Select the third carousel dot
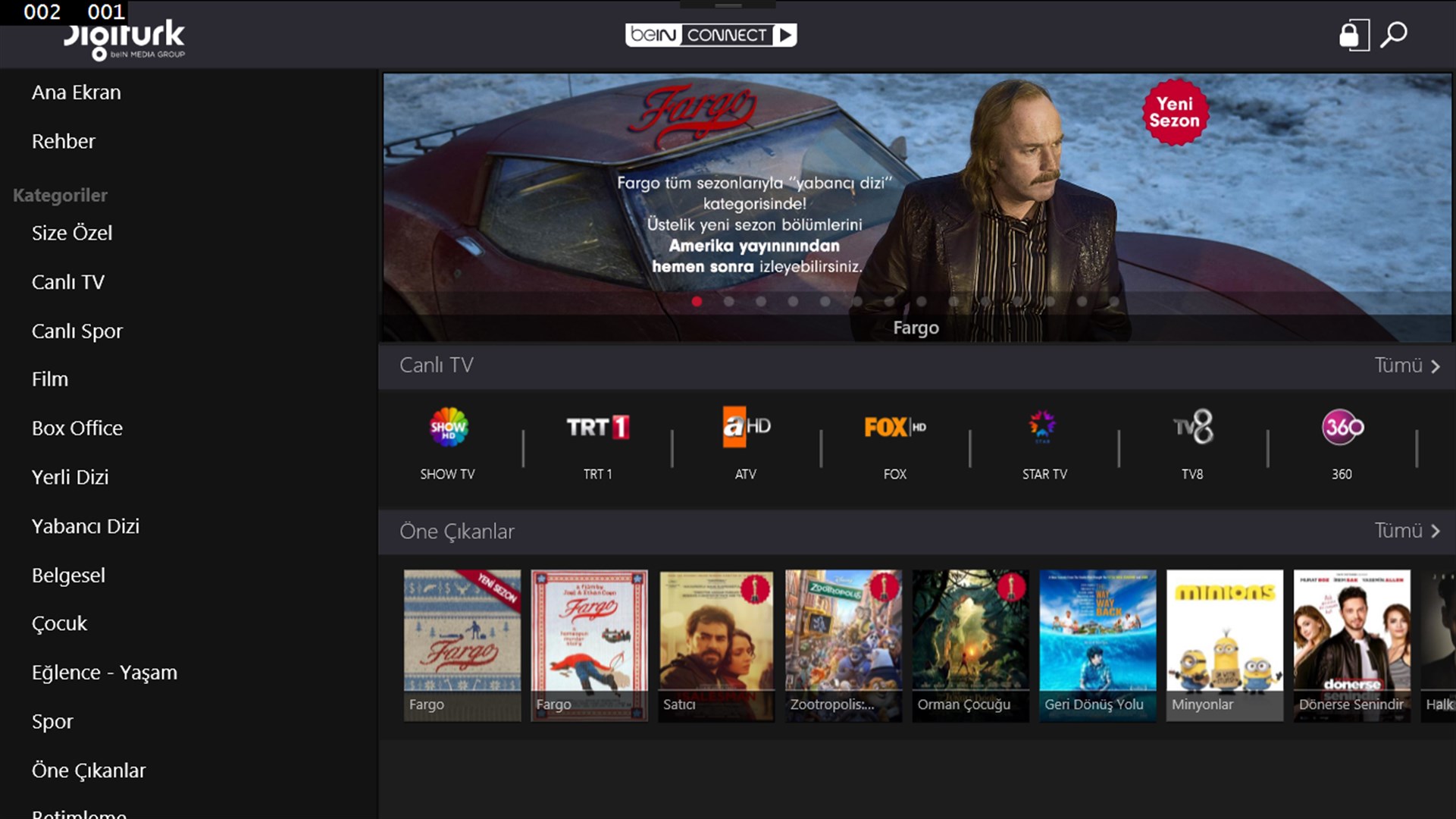1456x819 pixels. coord(761,301)
